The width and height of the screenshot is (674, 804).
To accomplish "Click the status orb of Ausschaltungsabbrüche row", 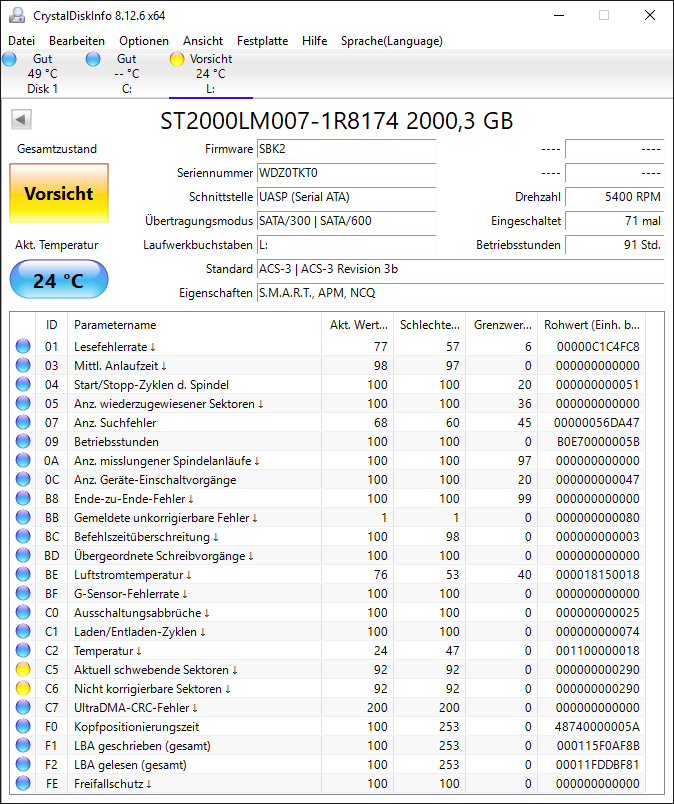I will (23, 612).
